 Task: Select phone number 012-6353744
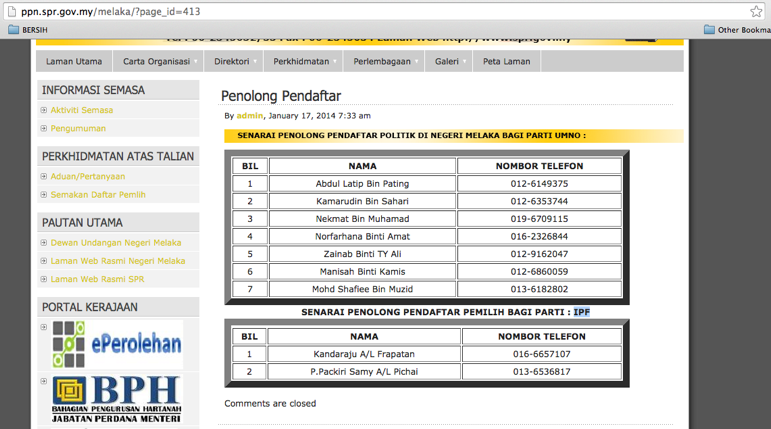(x=539, y=201)
